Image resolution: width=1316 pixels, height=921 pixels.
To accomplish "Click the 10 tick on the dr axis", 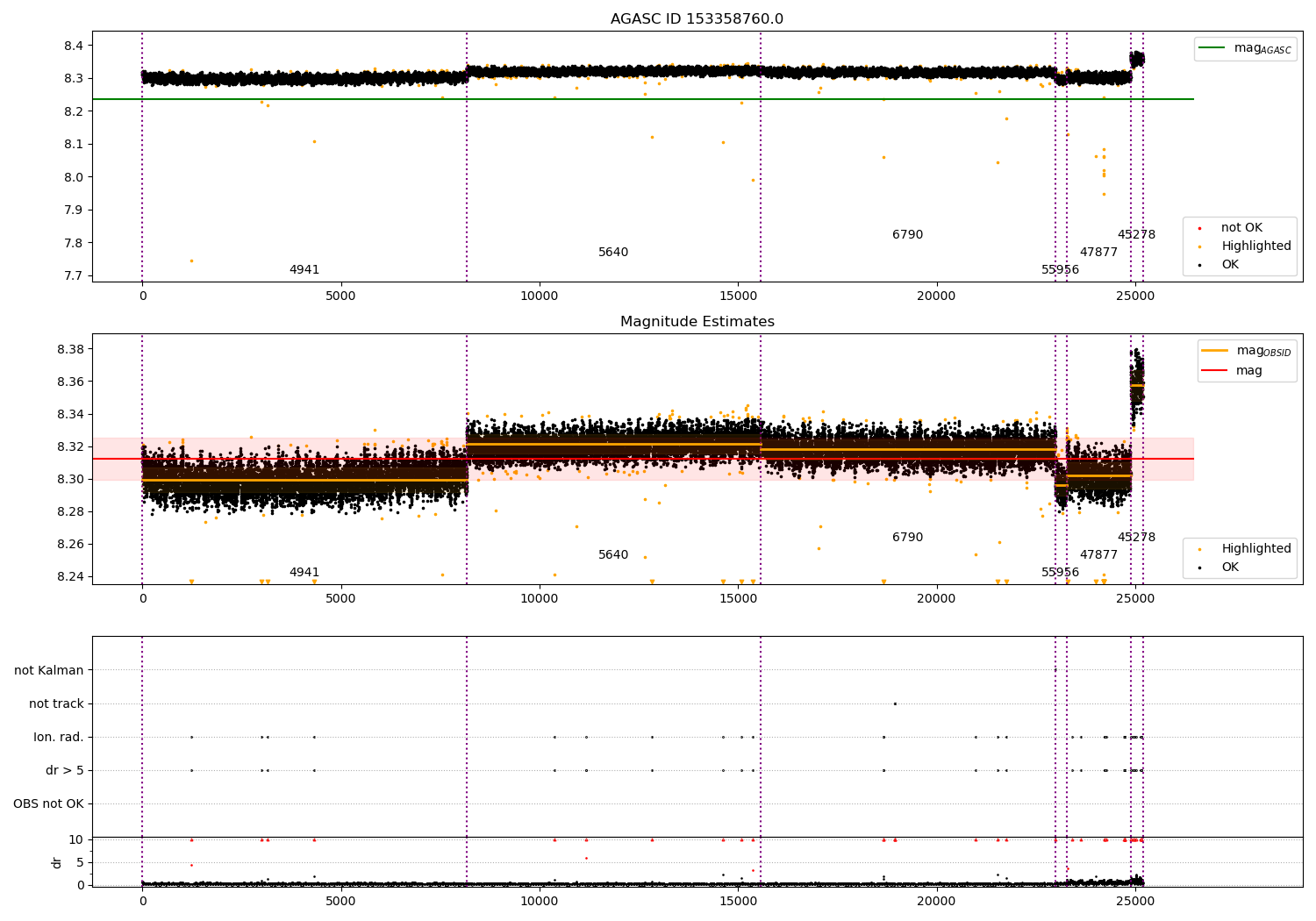I will point(76,840).
